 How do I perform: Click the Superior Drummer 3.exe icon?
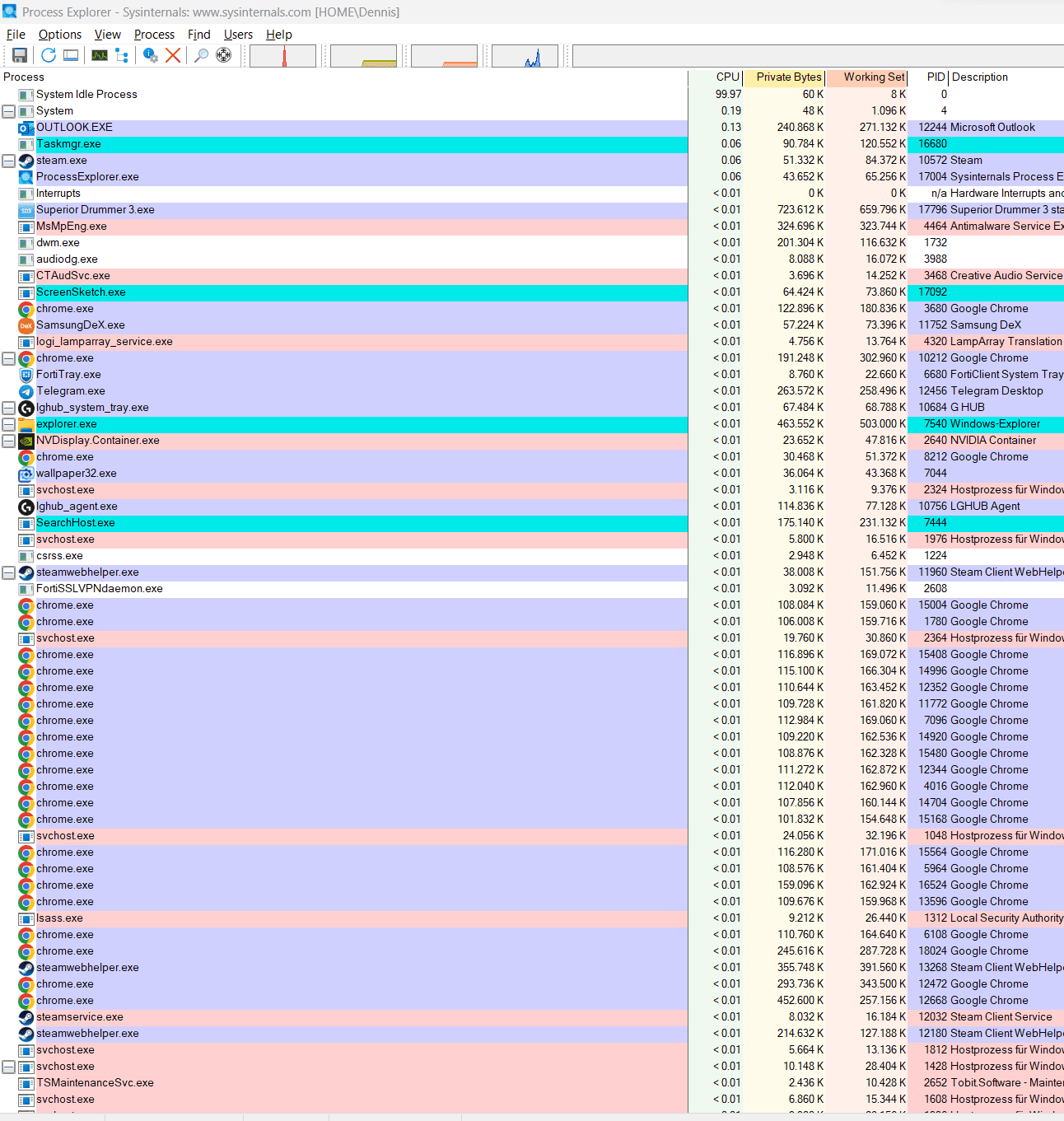26,210
